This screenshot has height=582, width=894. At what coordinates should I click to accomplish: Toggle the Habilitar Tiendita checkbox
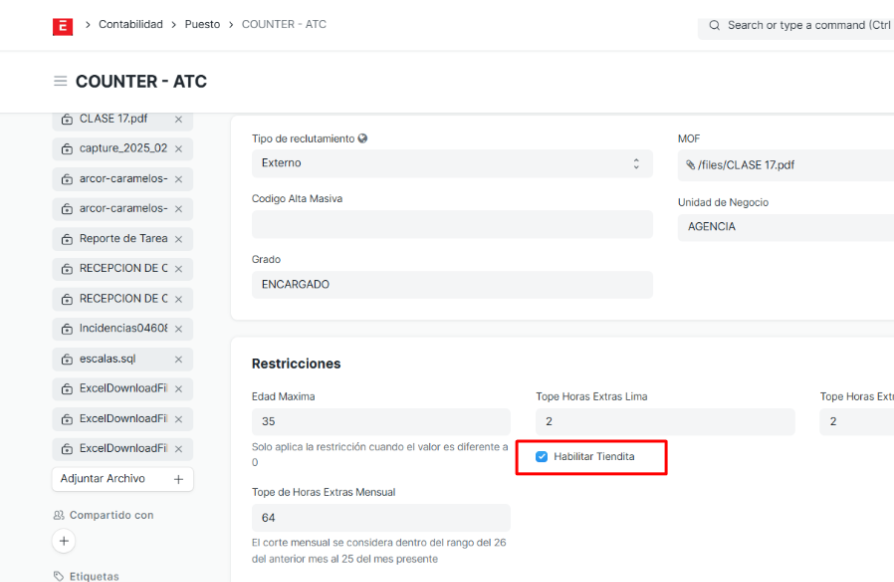click(x=542, y=457)
